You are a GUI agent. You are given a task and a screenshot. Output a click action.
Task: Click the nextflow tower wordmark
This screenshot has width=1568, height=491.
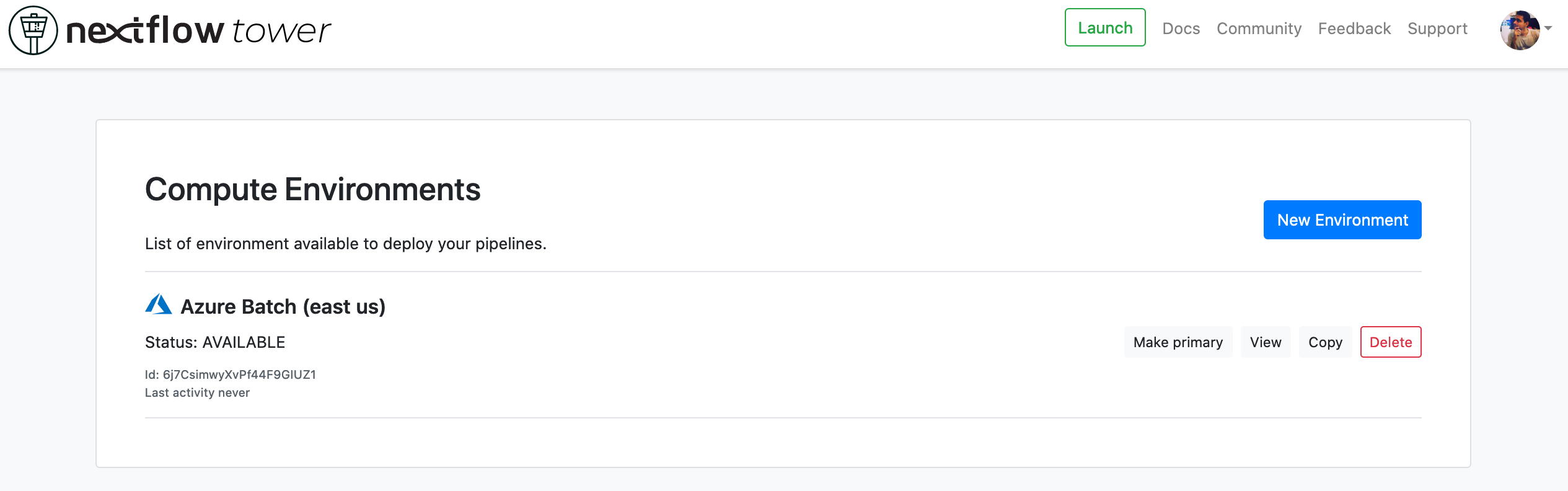click(x=198, y=30)
